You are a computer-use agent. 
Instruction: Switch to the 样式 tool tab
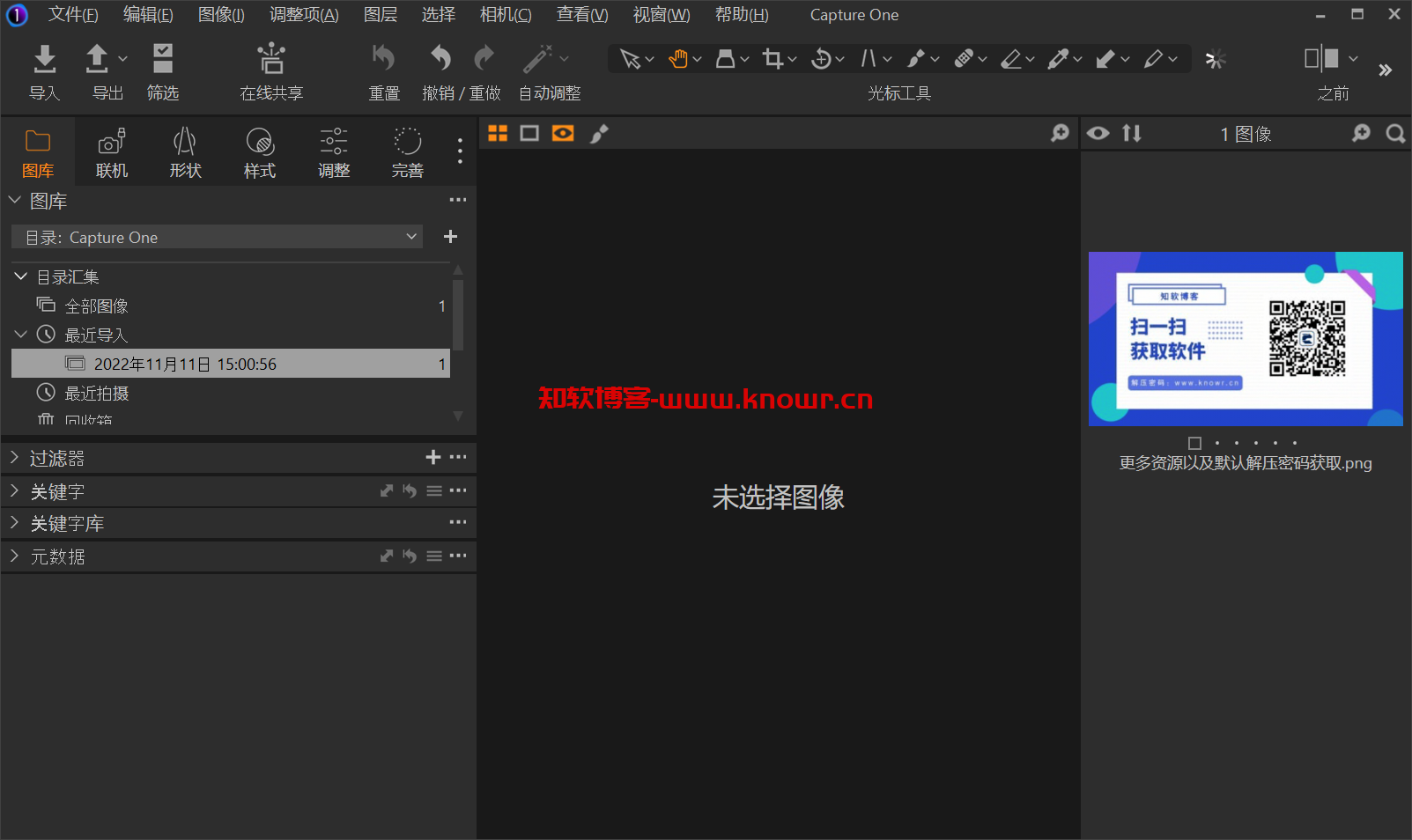coord(260,153)
